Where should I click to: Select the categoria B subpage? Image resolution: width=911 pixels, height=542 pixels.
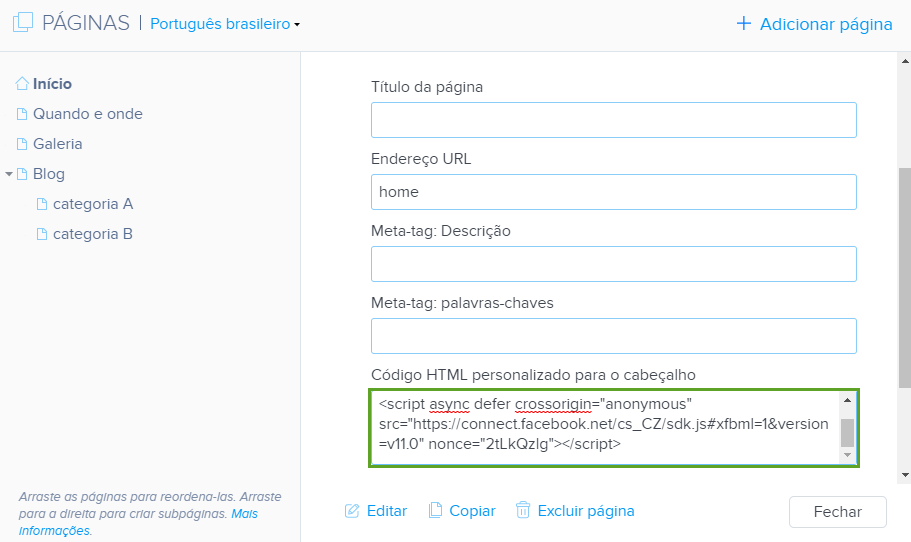tap(93, 234)
